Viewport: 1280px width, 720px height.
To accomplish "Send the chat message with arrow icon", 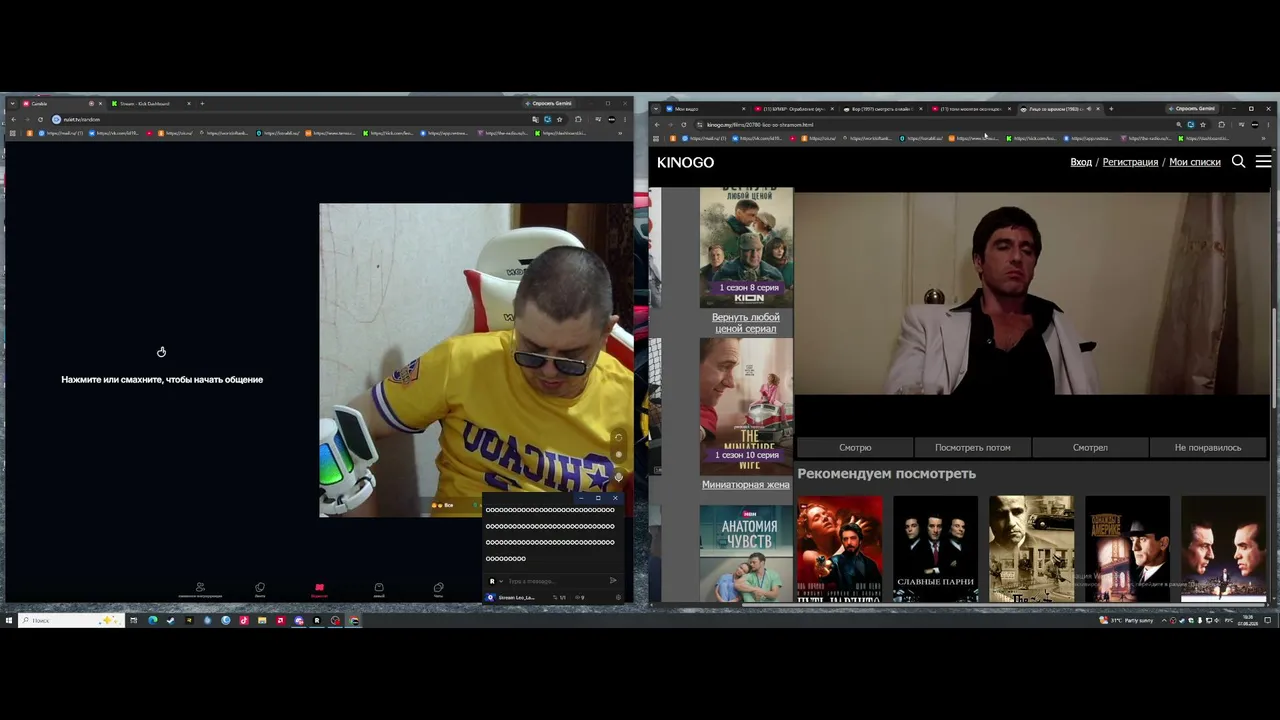I will click(x=613, y=581).
